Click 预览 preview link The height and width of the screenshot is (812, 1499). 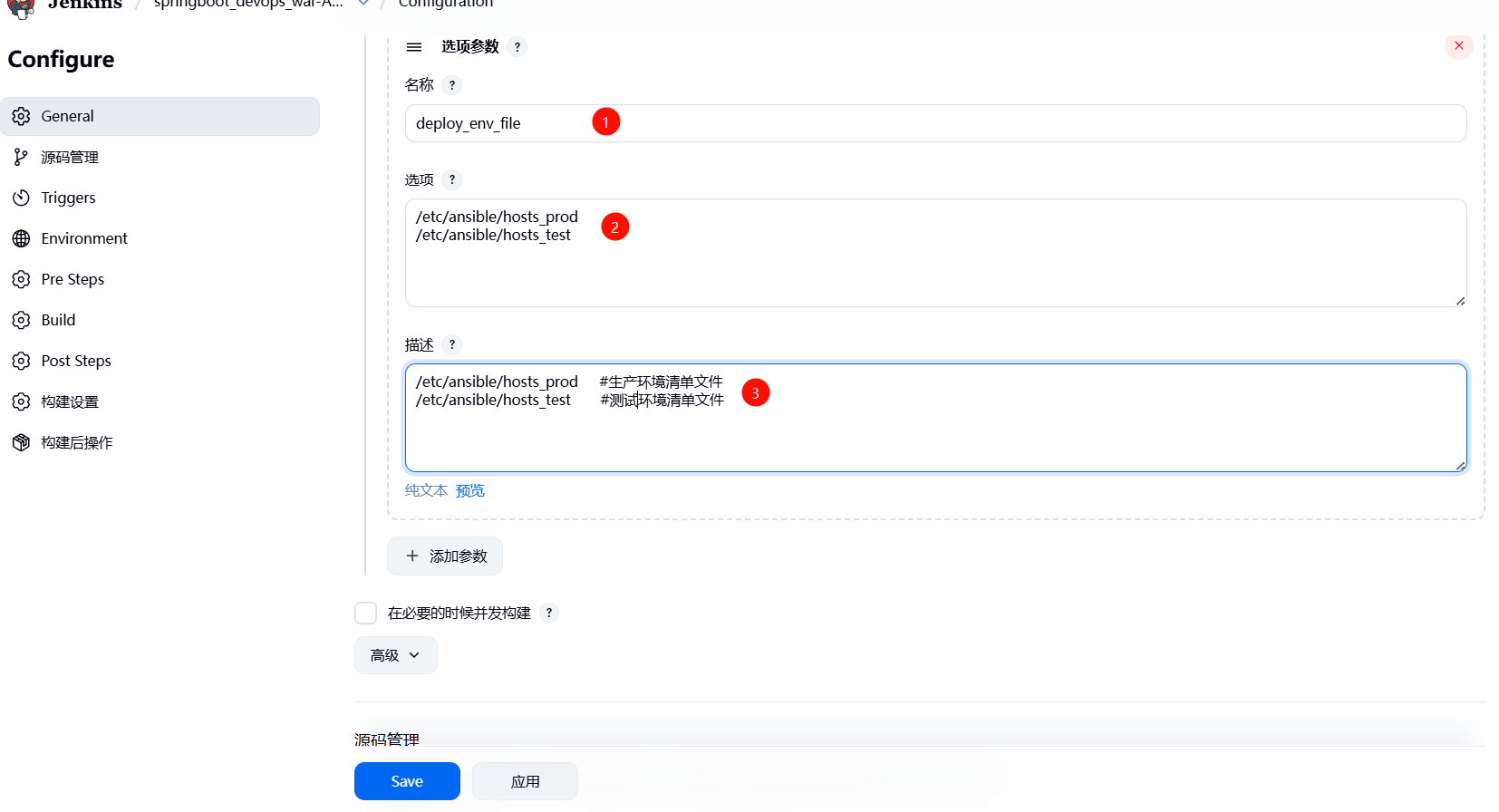(x=470, y=491)
